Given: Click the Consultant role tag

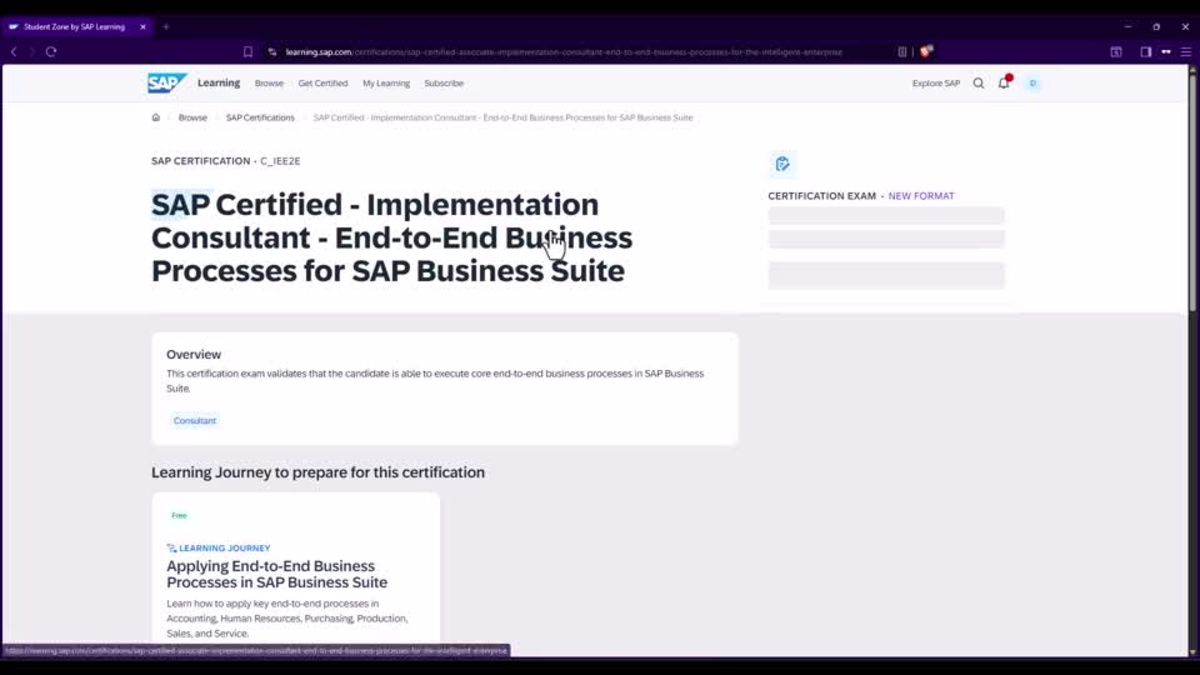Looking at the screenshot, I should point(195,421).
